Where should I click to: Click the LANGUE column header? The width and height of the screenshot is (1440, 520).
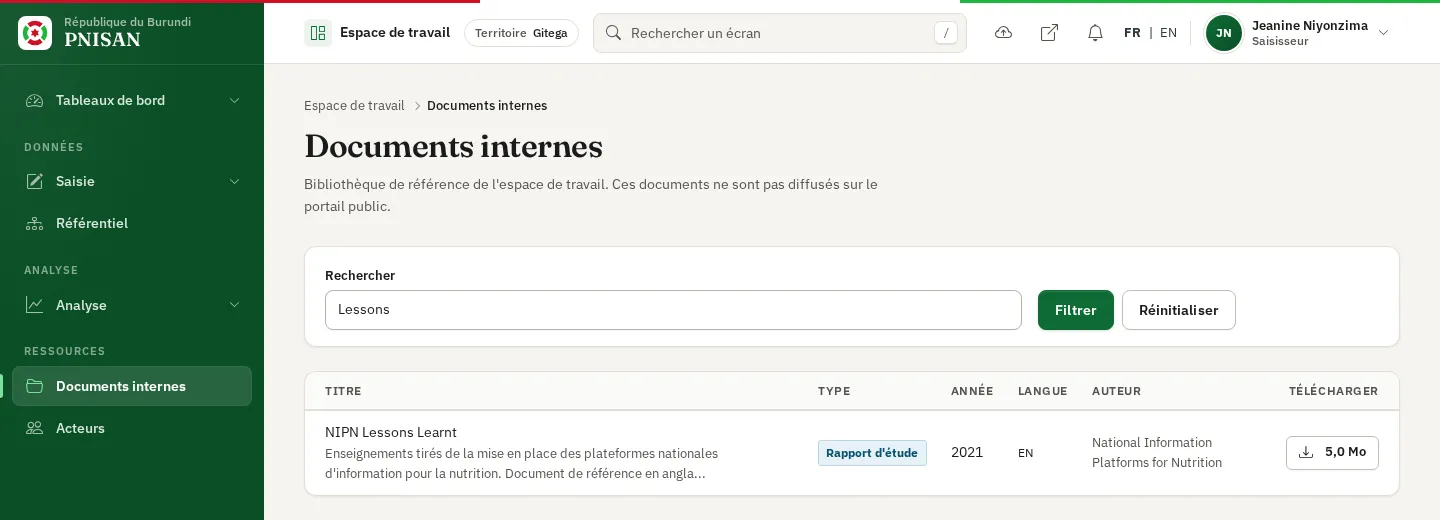pos(1043,391)
